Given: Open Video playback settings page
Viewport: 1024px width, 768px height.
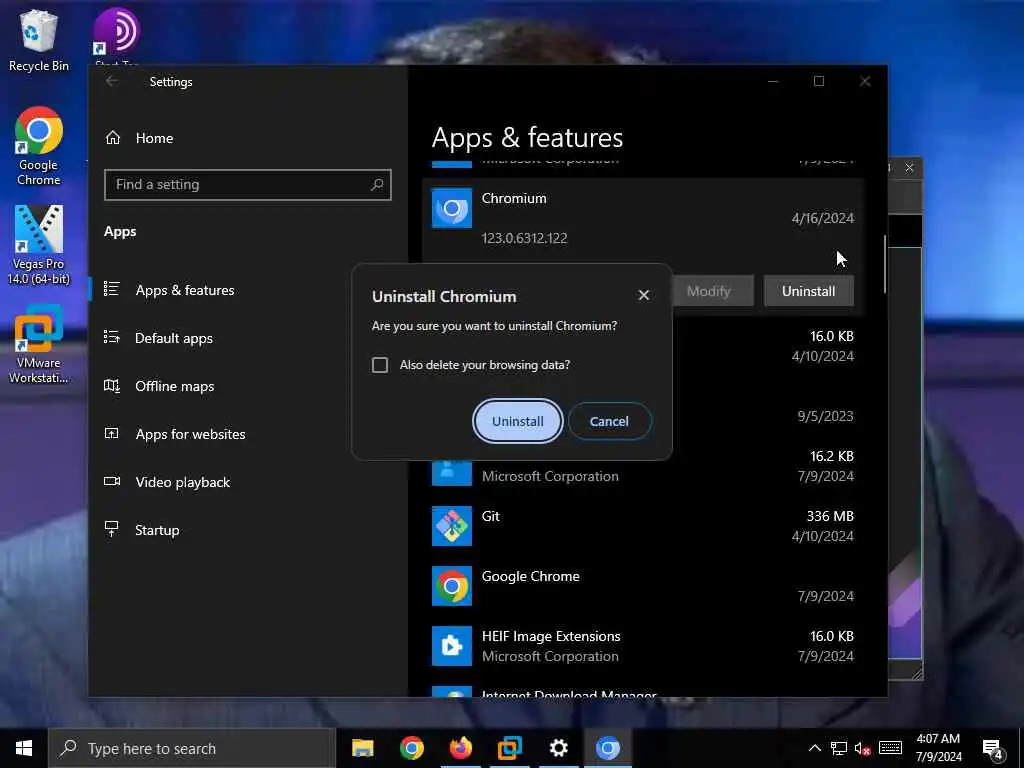Looking at the screenshot, I should 182,483.
